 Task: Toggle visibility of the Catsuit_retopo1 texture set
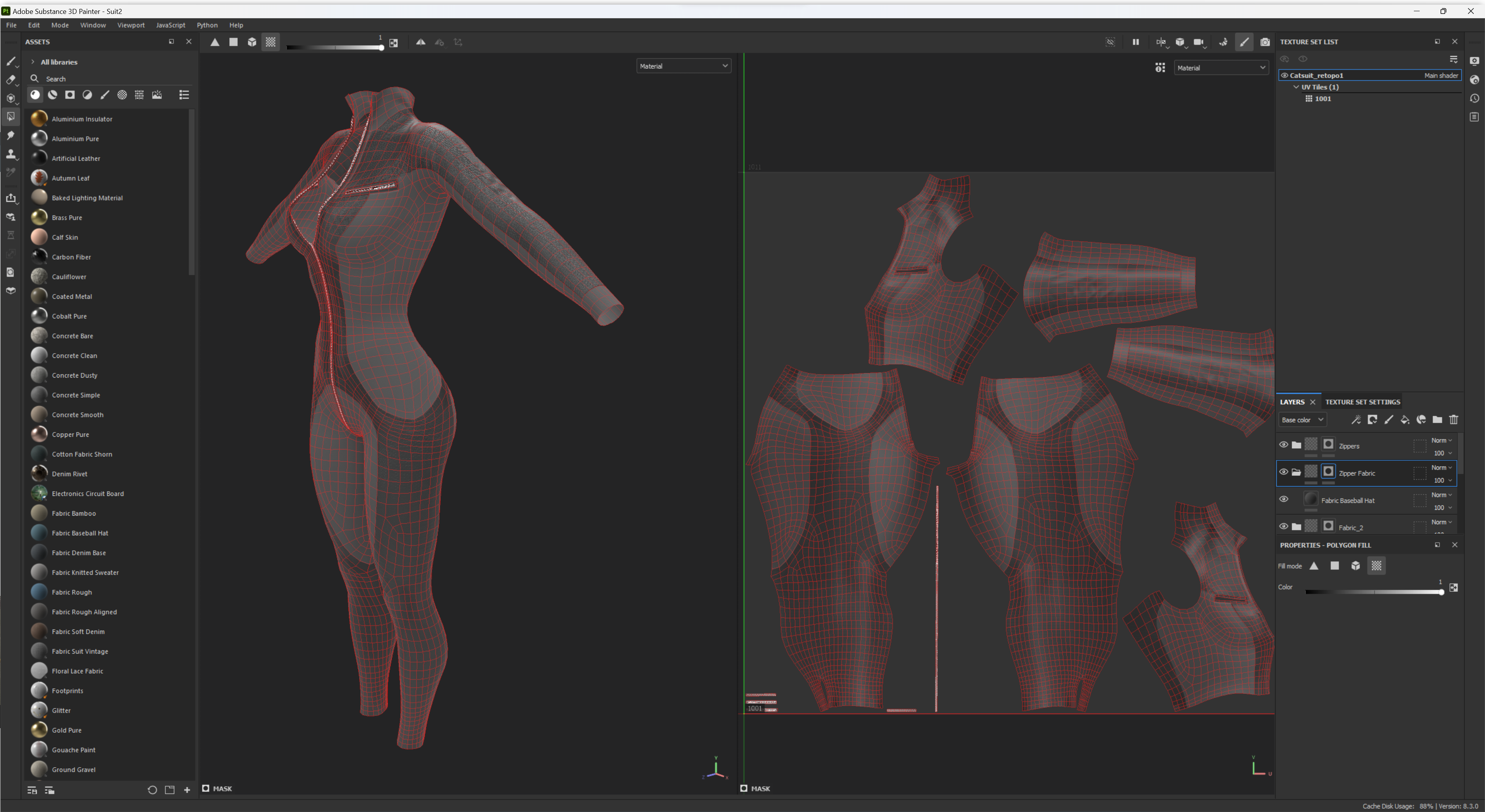[1284, 75]
